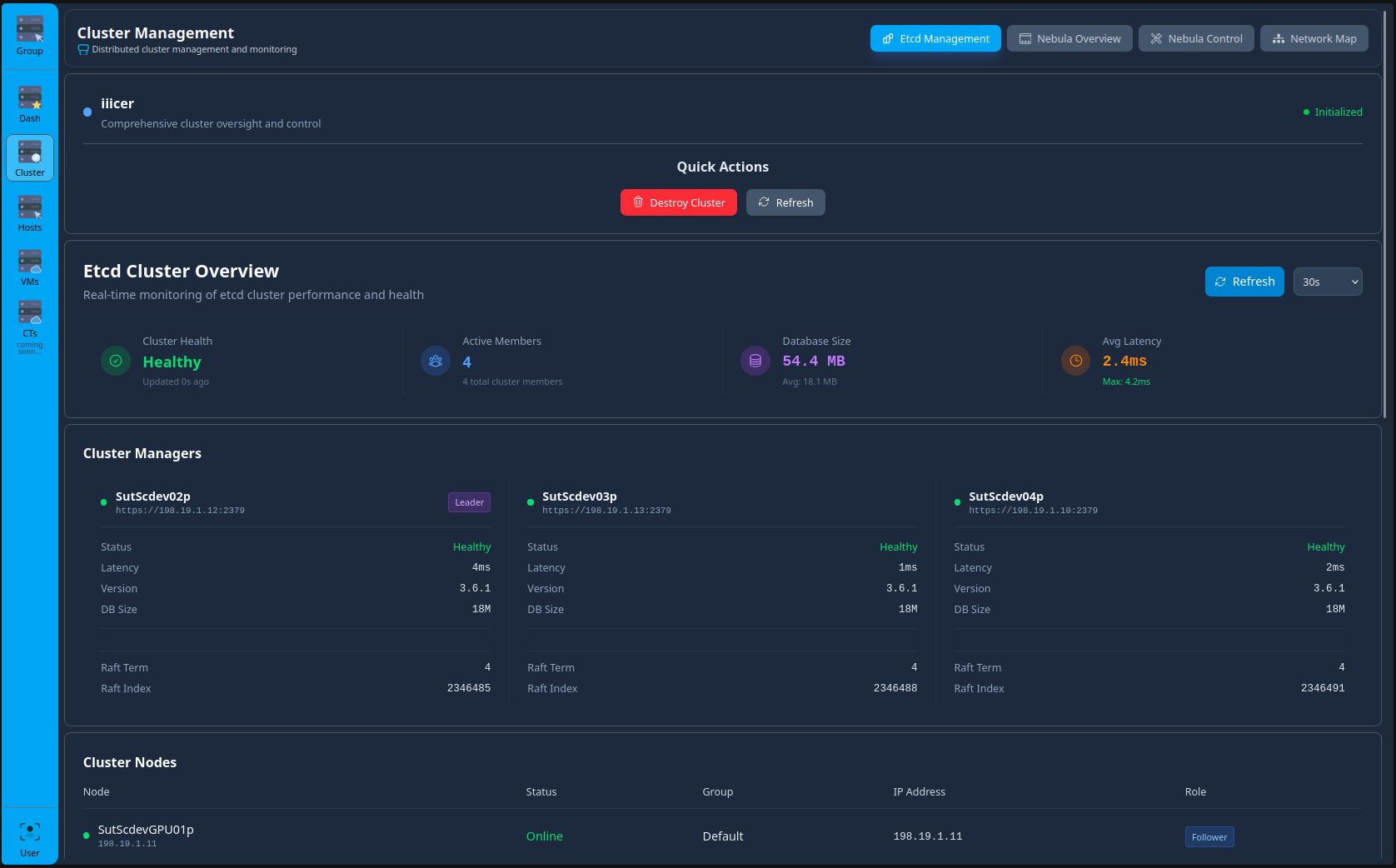Open the Cluster sidebar icon
1396x868 pixels.
[29, 157]
